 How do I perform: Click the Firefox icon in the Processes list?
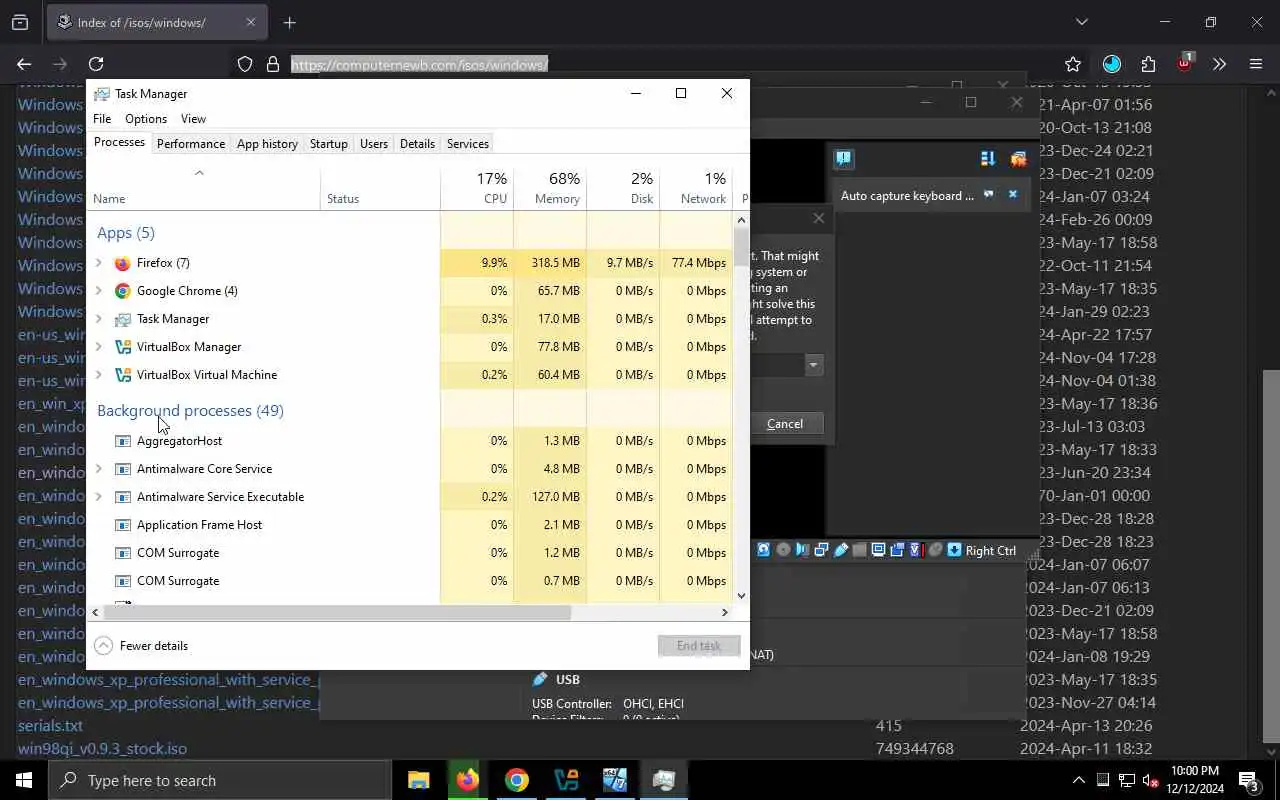122,263
